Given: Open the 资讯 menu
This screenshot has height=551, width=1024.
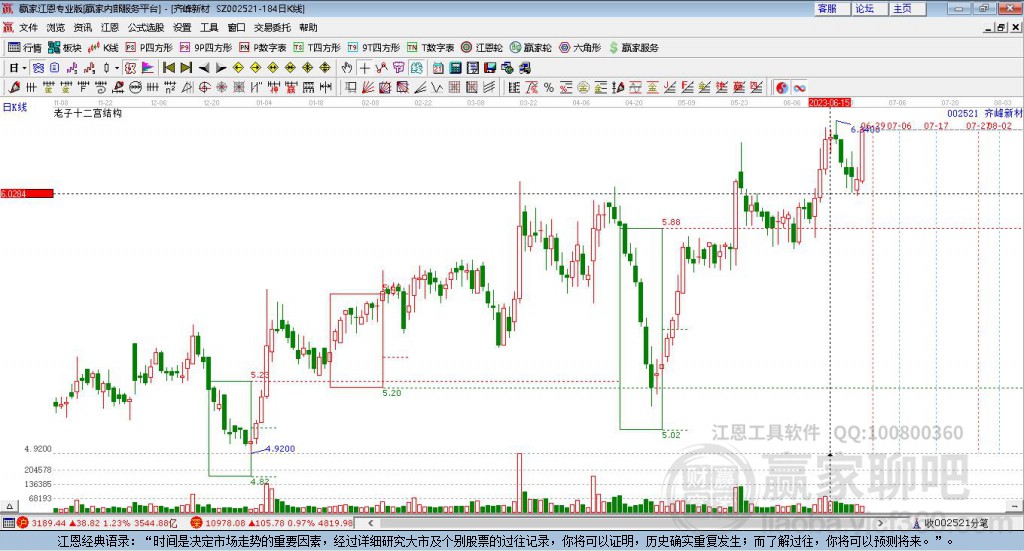Looking at the screenshot, I should [x=82, y=27].
